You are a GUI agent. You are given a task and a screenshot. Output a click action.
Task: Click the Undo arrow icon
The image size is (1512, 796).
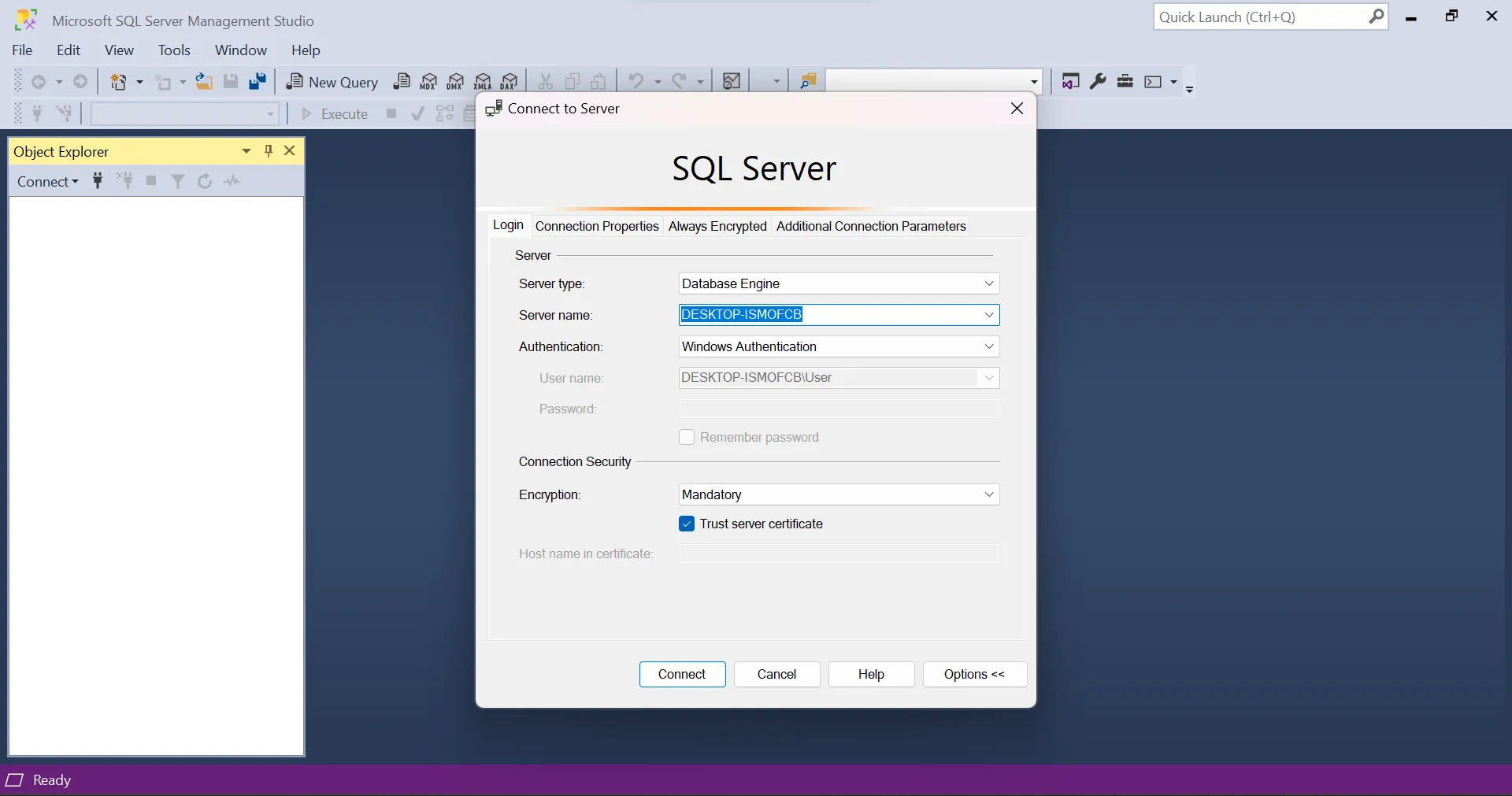point(636,81)
